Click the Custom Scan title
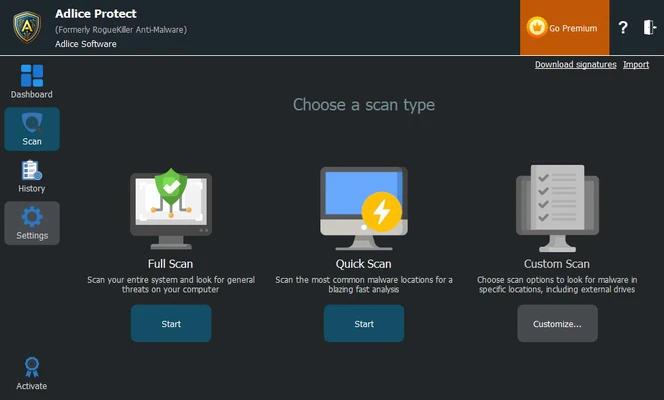Viewport: 664px width, 400px height. click(556, 264)
